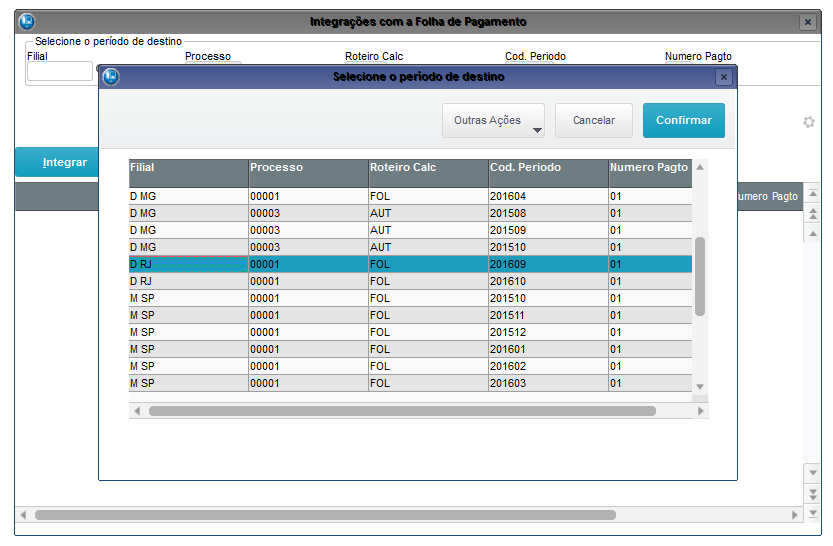Click dialog table scroll-up arrow
This screenshot has height=546, width=833.
pyautogui.click(x=700, y=167)
